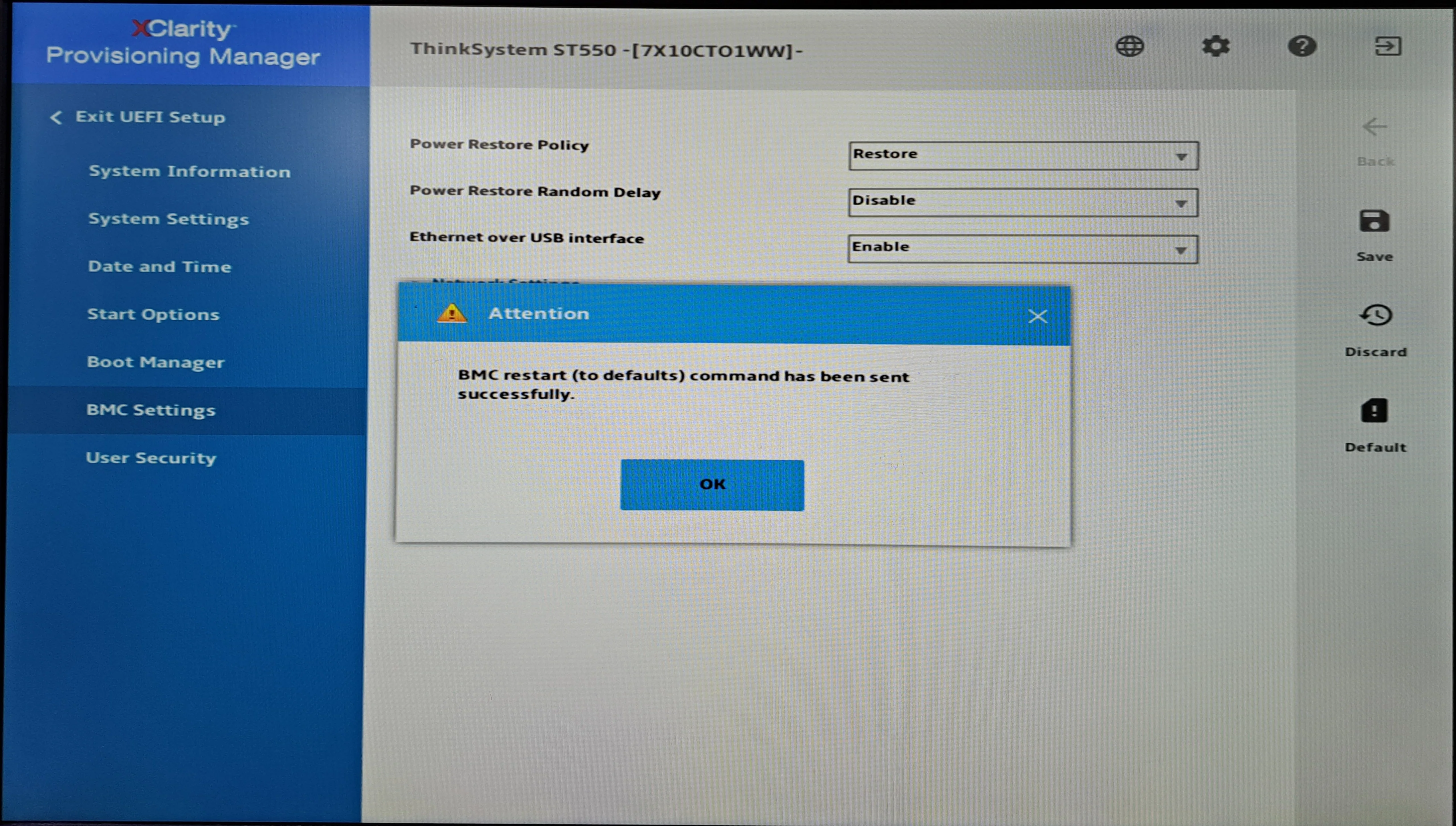Open the Ethernet over USB interface dropdown
Screen dimensions: 1456x826
(x=1022, y=249)
